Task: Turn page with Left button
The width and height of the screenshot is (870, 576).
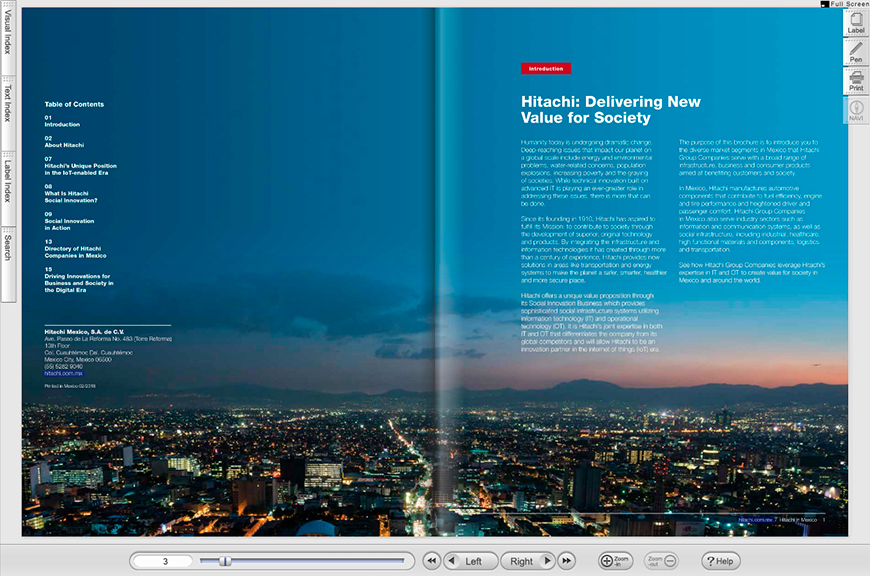Action: tap(471, 561)
